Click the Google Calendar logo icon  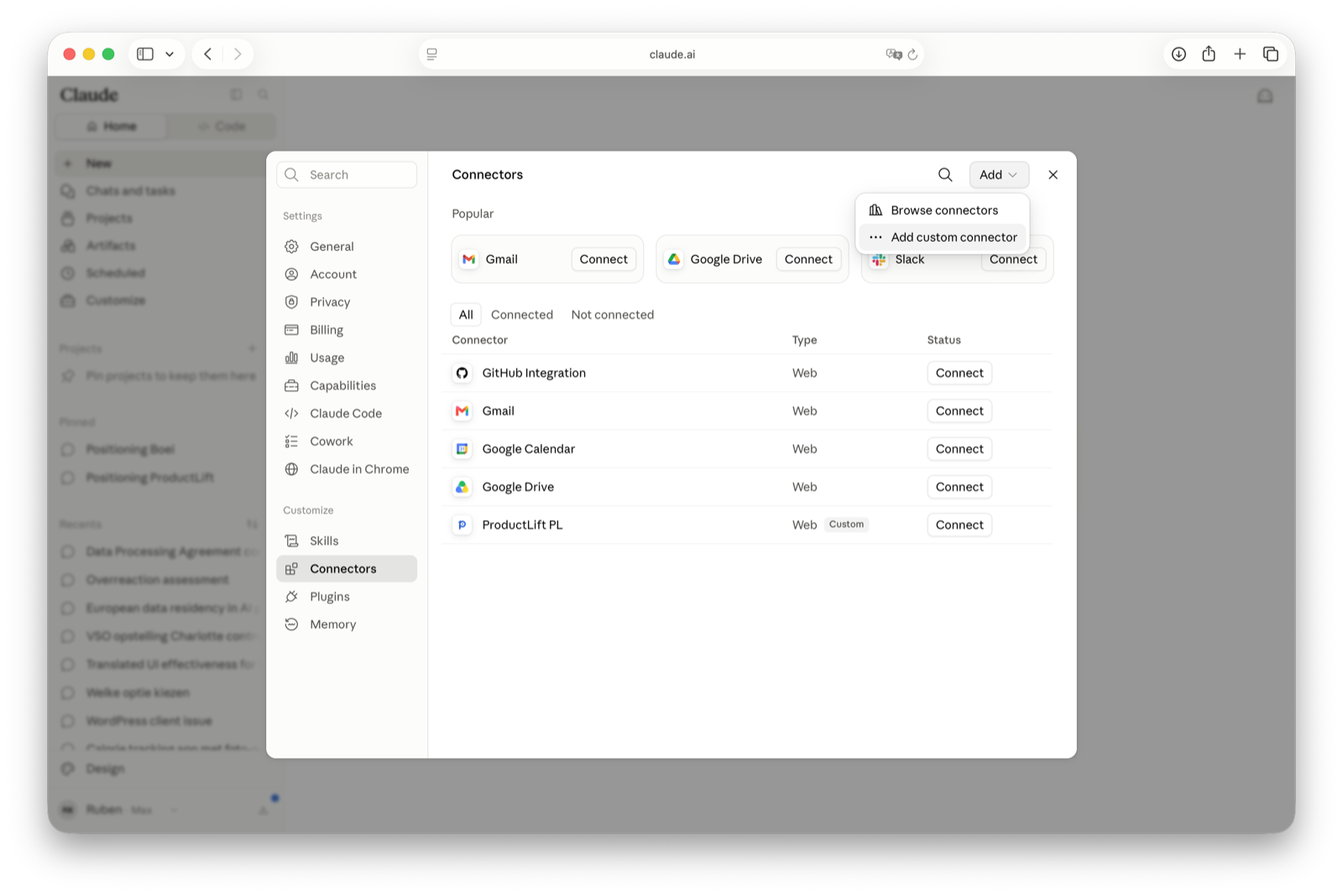point(462,449)
